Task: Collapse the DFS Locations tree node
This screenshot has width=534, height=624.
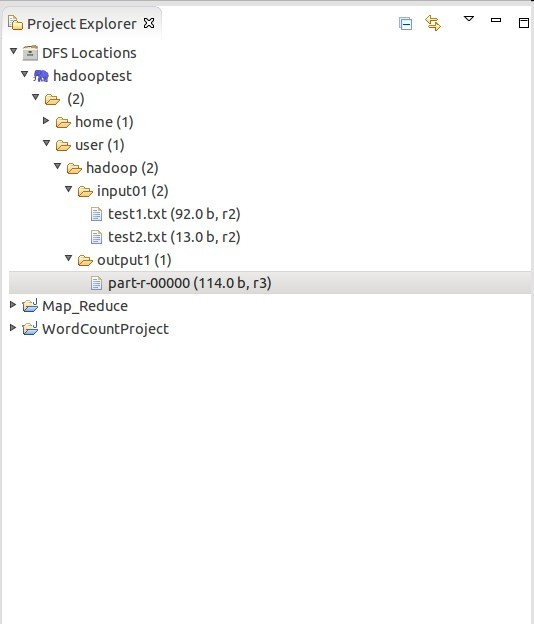Action: point(13,51)
